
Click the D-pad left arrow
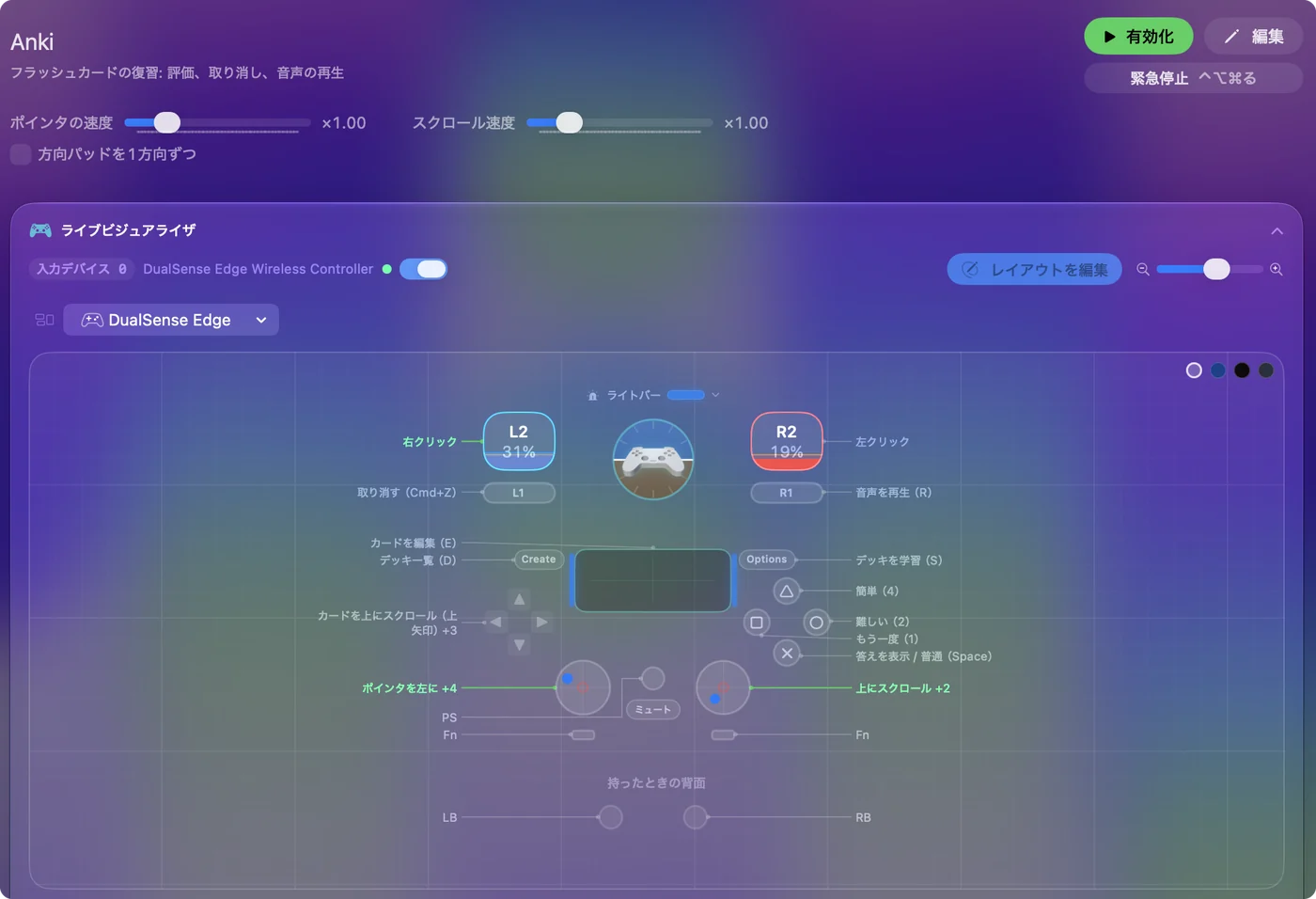[495, 622]
